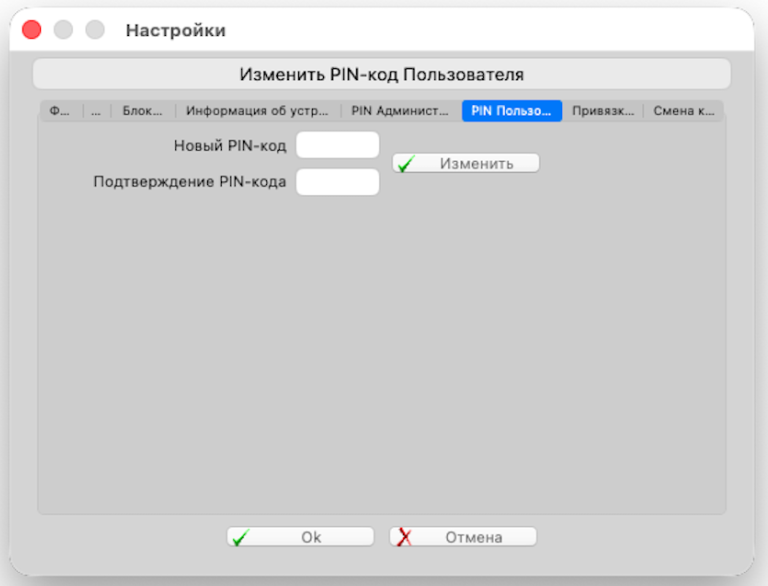Open the tab labeled only "..."
The width and height of the screenshot is (768, 586).
click(x=96, y=111)
